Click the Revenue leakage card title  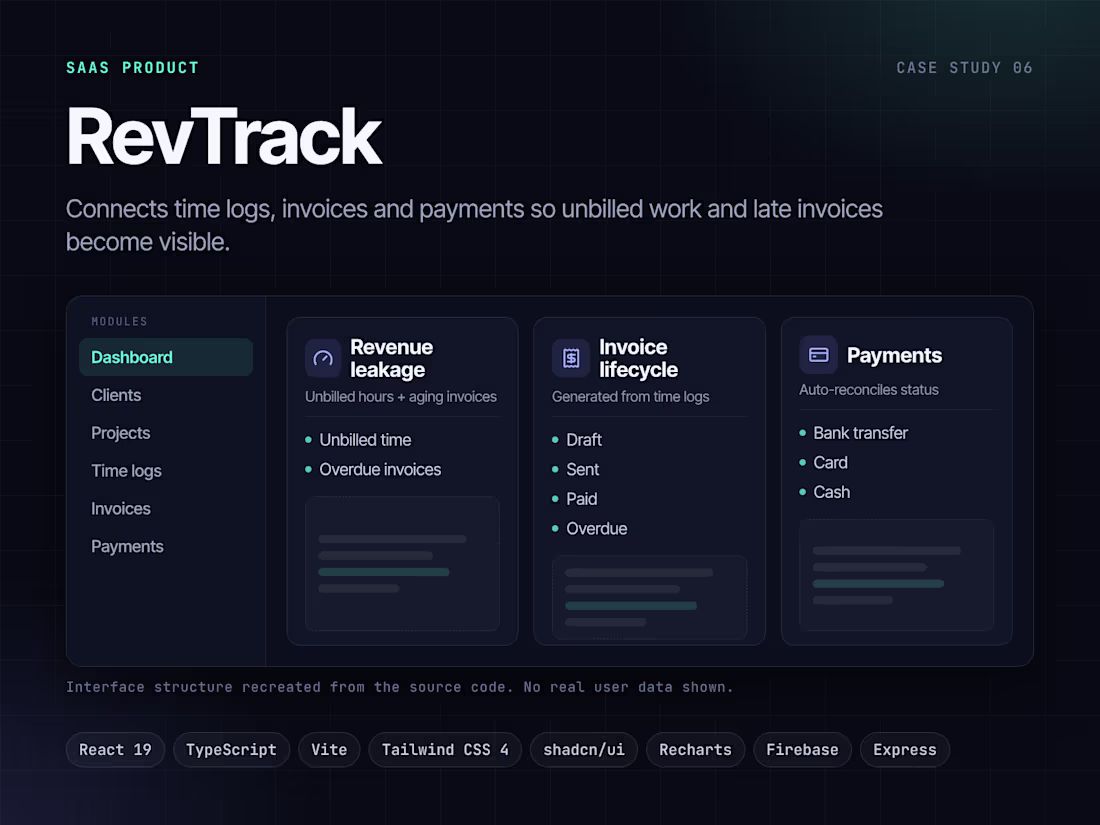click(391, 358)
